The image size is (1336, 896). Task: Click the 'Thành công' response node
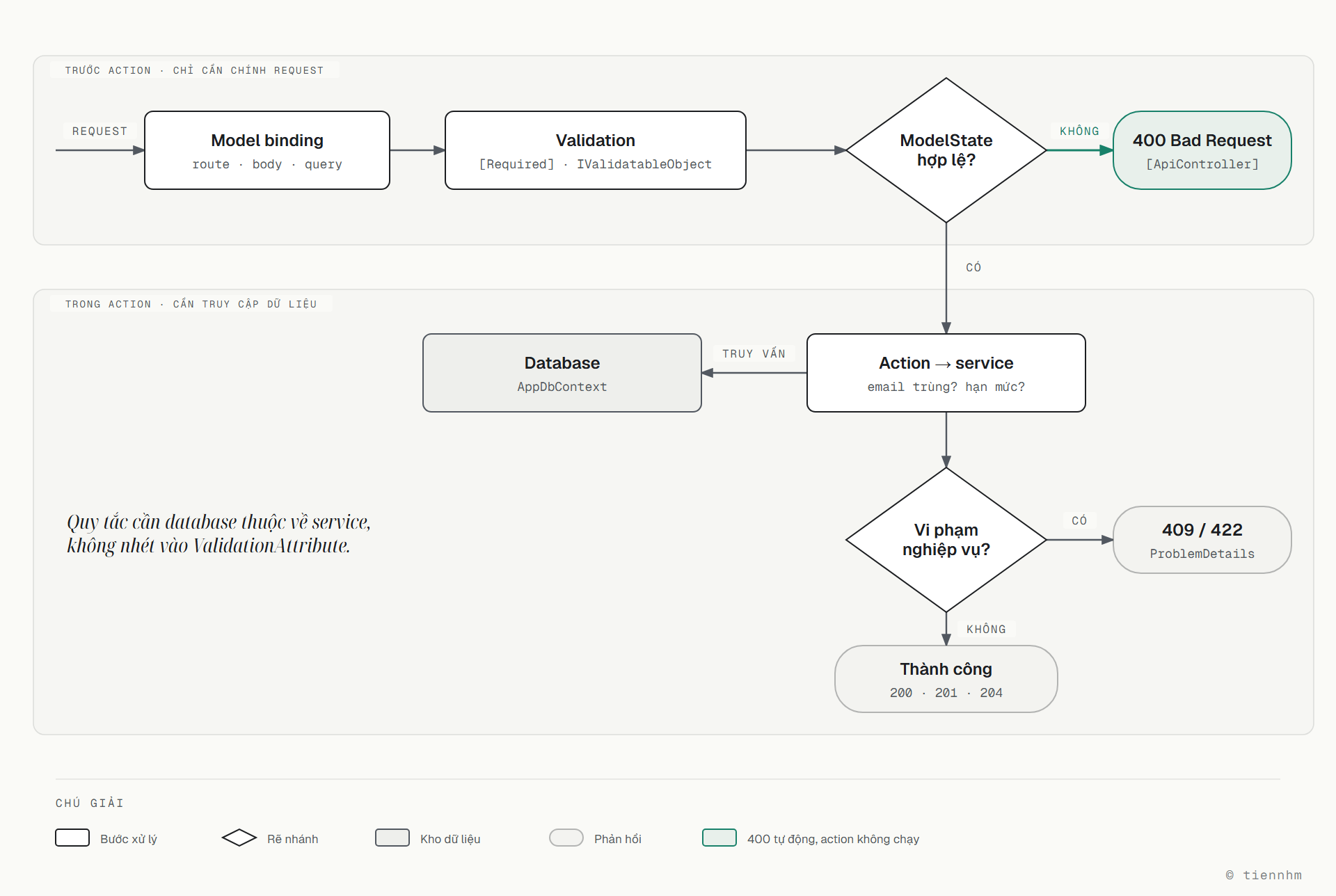point(946,679)
